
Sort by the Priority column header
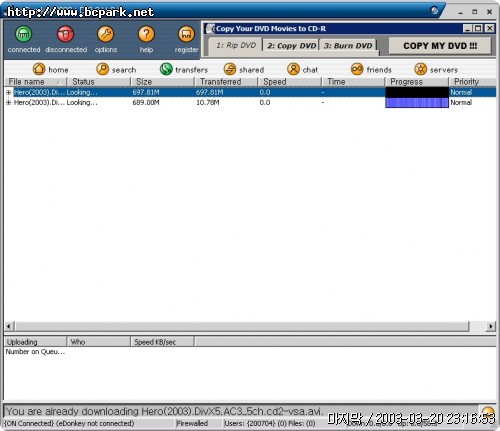coord(473,82)
